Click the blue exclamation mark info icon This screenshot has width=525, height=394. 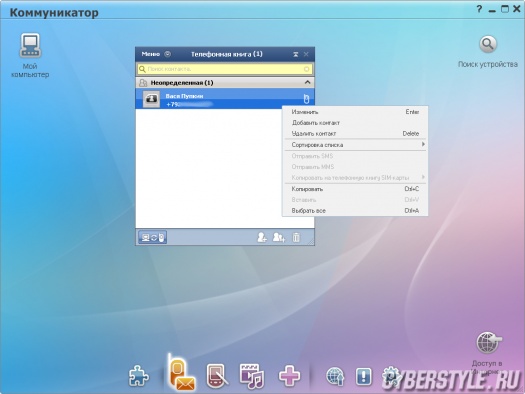[364, 376]
